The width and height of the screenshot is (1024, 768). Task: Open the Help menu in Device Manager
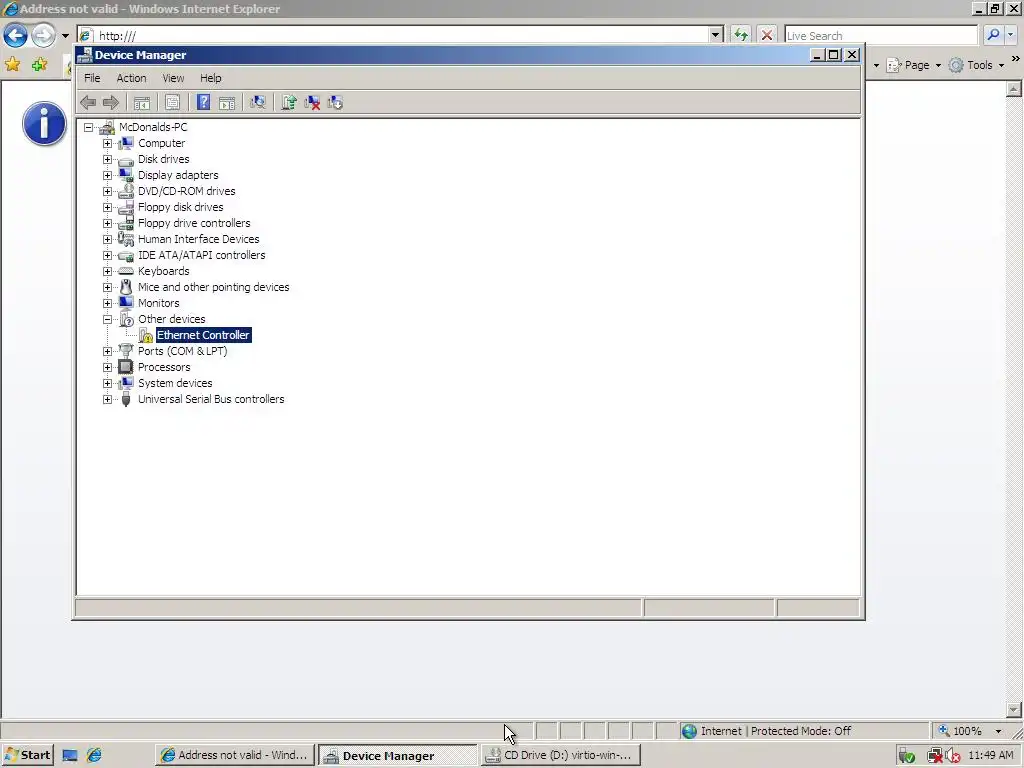click(210, 78)
